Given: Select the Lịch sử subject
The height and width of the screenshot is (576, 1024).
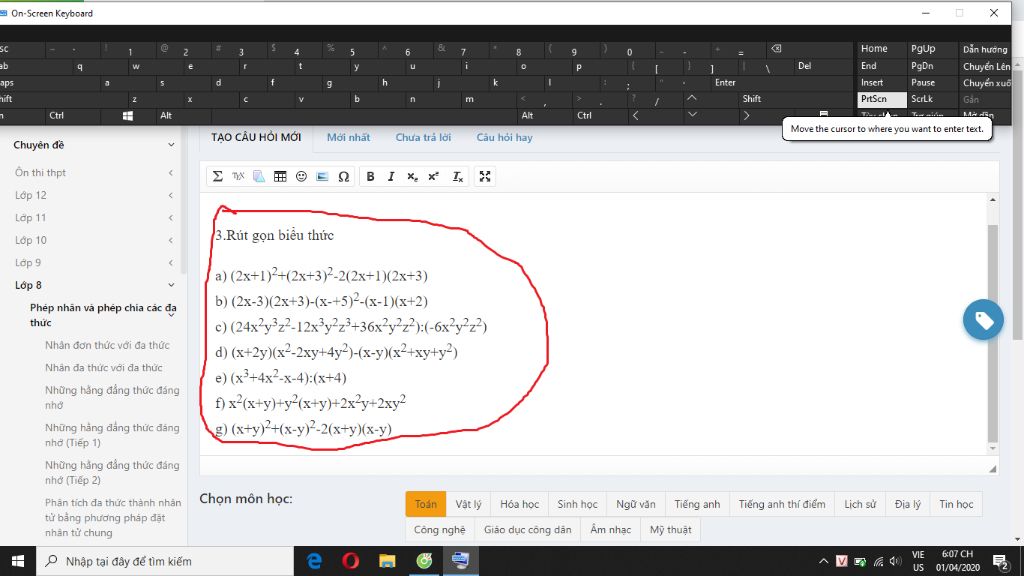Looking at the screenshot, I should pos(860,504).
